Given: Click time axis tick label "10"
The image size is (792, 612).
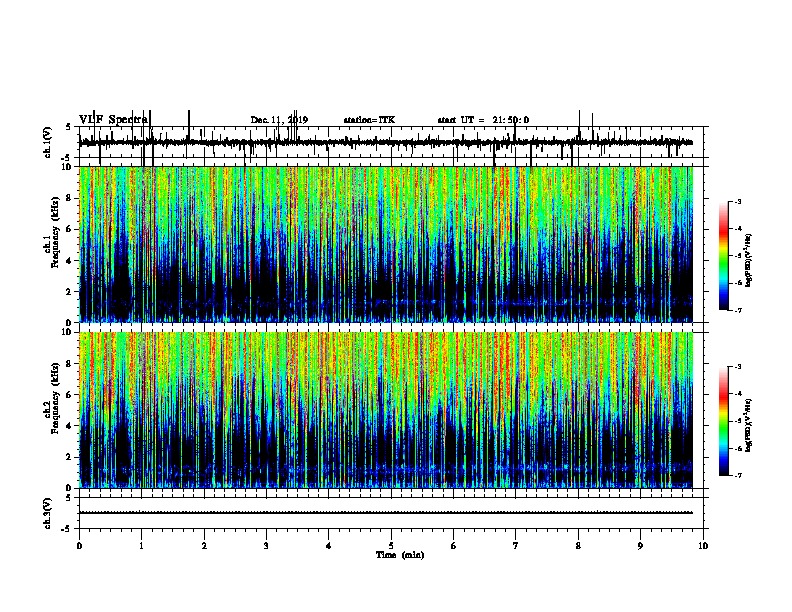Looking at the screenshot, I should click(703, 546).
